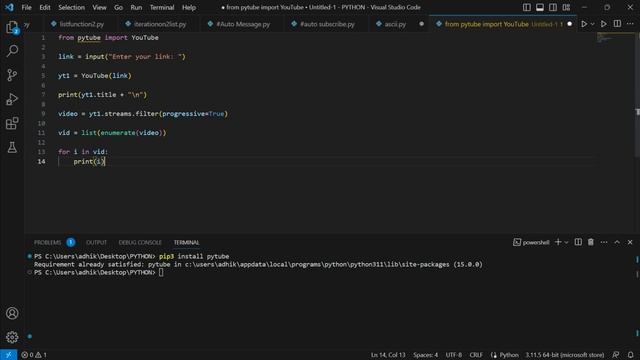The width and height of the screenshot is (640, 360).
Task: Close the terminal panel
Action: (630, 242)
